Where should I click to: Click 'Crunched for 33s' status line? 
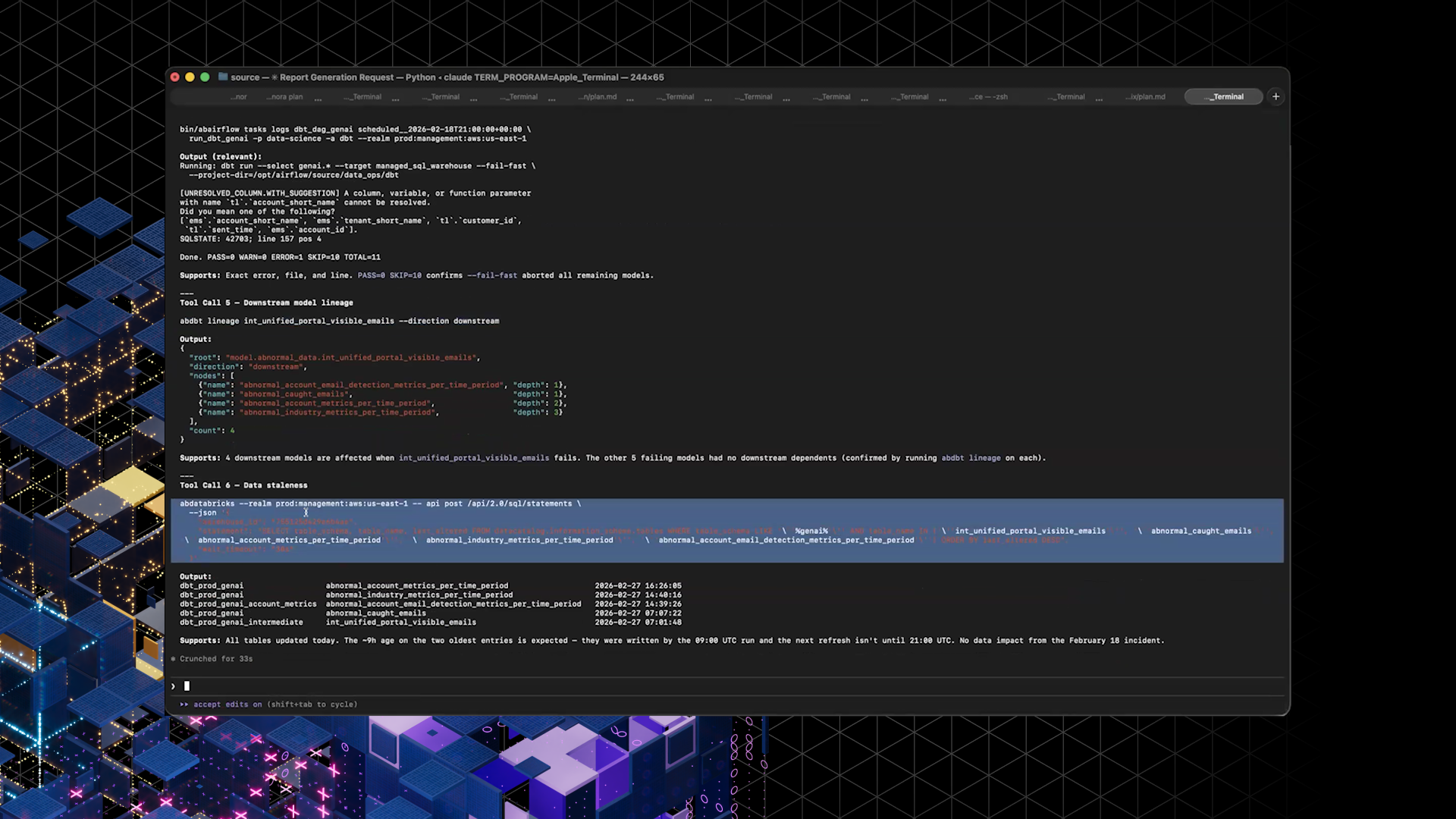[x=216, y=659]
